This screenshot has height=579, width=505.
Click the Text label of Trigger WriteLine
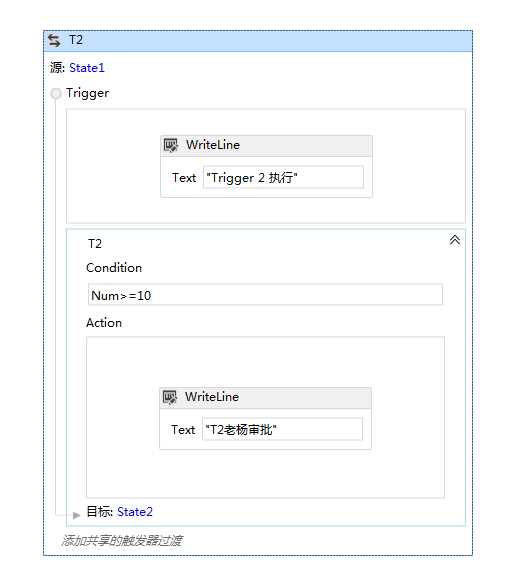click(184, 178)
